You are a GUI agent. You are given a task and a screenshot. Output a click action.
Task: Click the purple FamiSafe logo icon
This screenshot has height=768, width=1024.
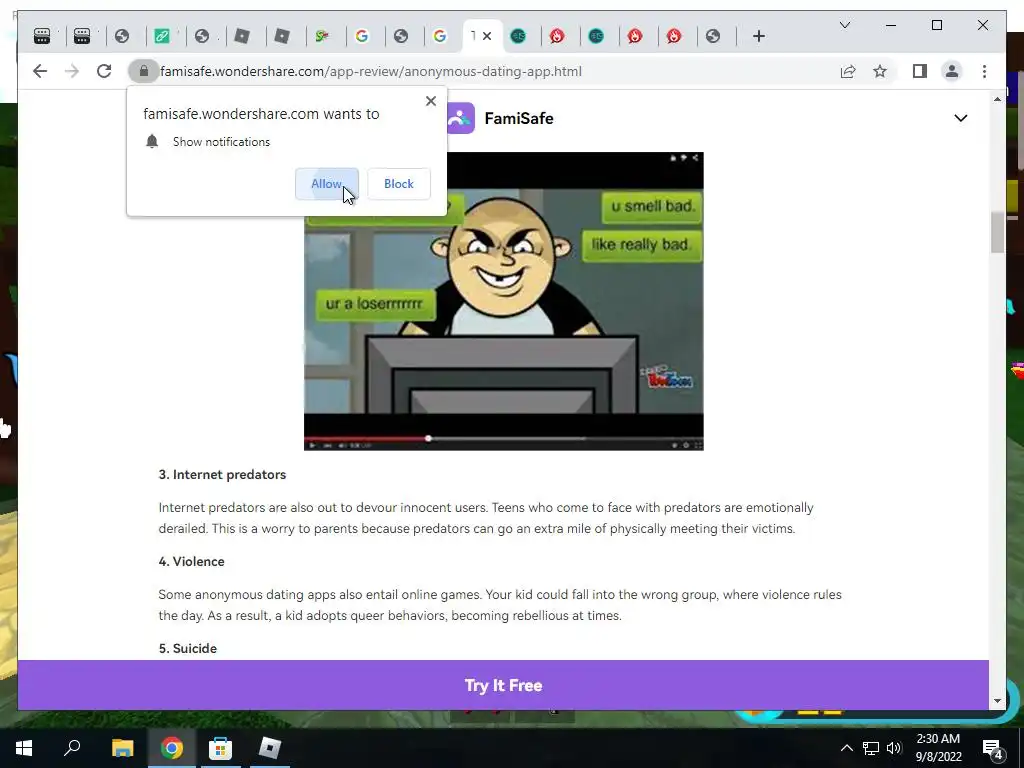pyautogui.click(x=461, y=118)
